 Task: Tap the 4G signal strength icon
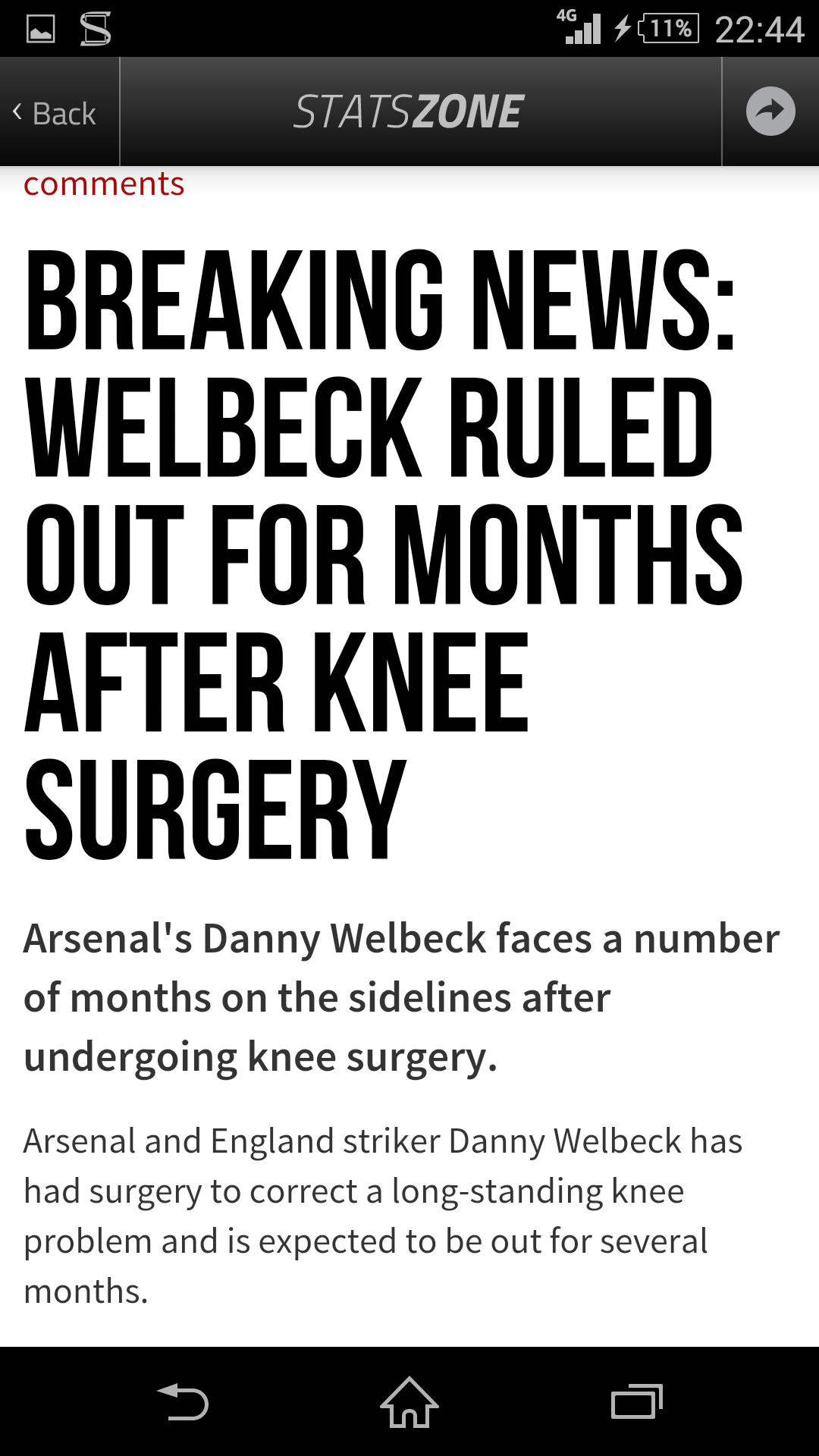click(x=579, y=27)
